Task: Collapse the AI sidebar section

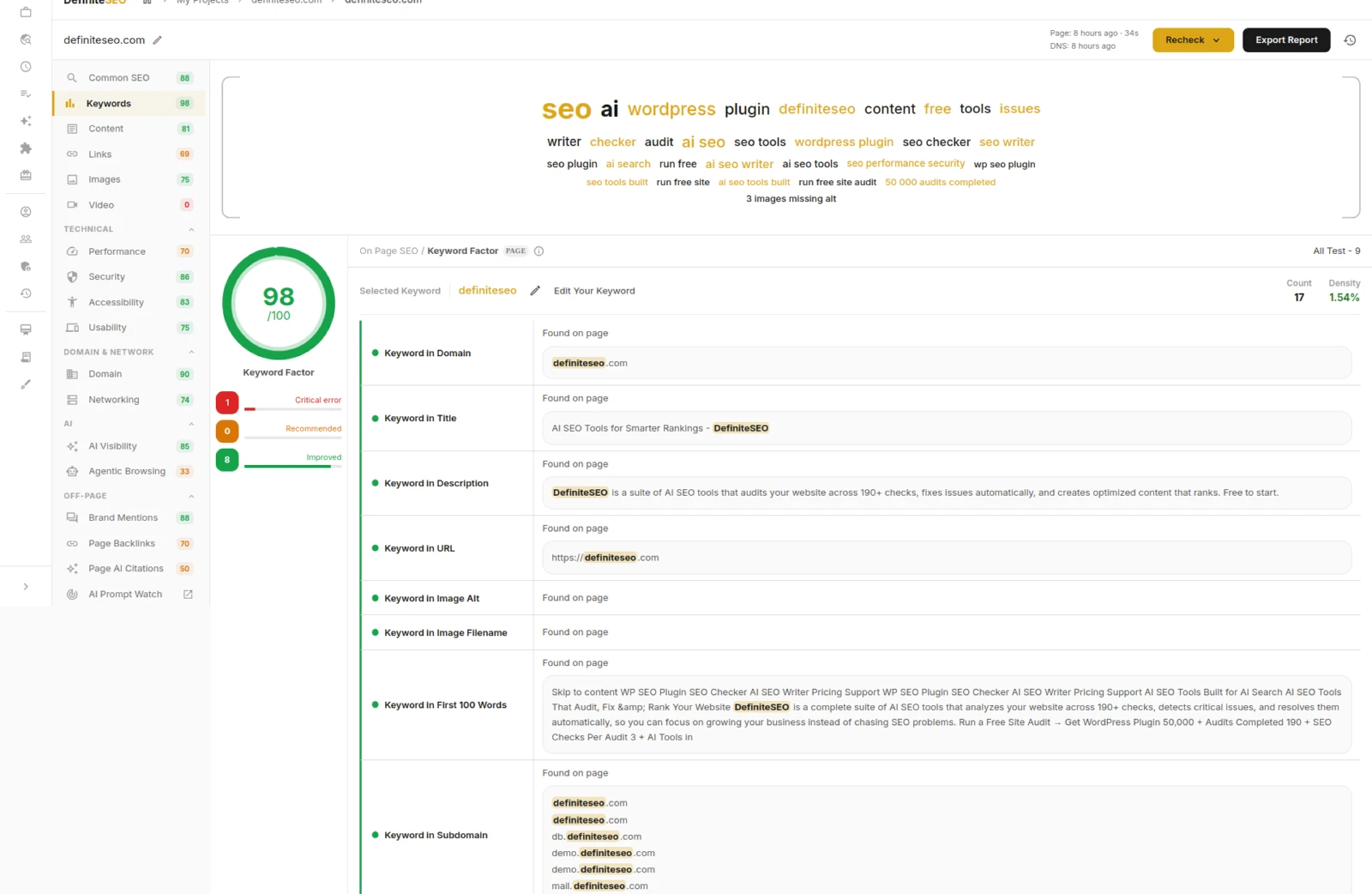Action: [x=191, y=425]
